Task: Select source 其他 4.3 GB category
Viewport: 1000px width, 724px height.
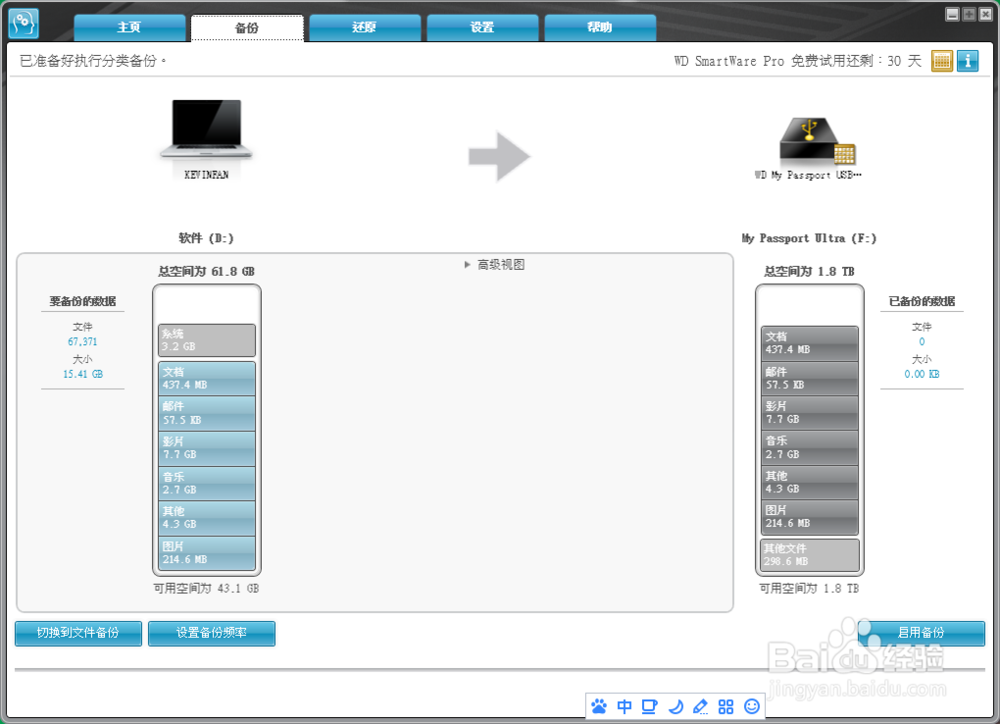Action: click(x=207, y=517)
